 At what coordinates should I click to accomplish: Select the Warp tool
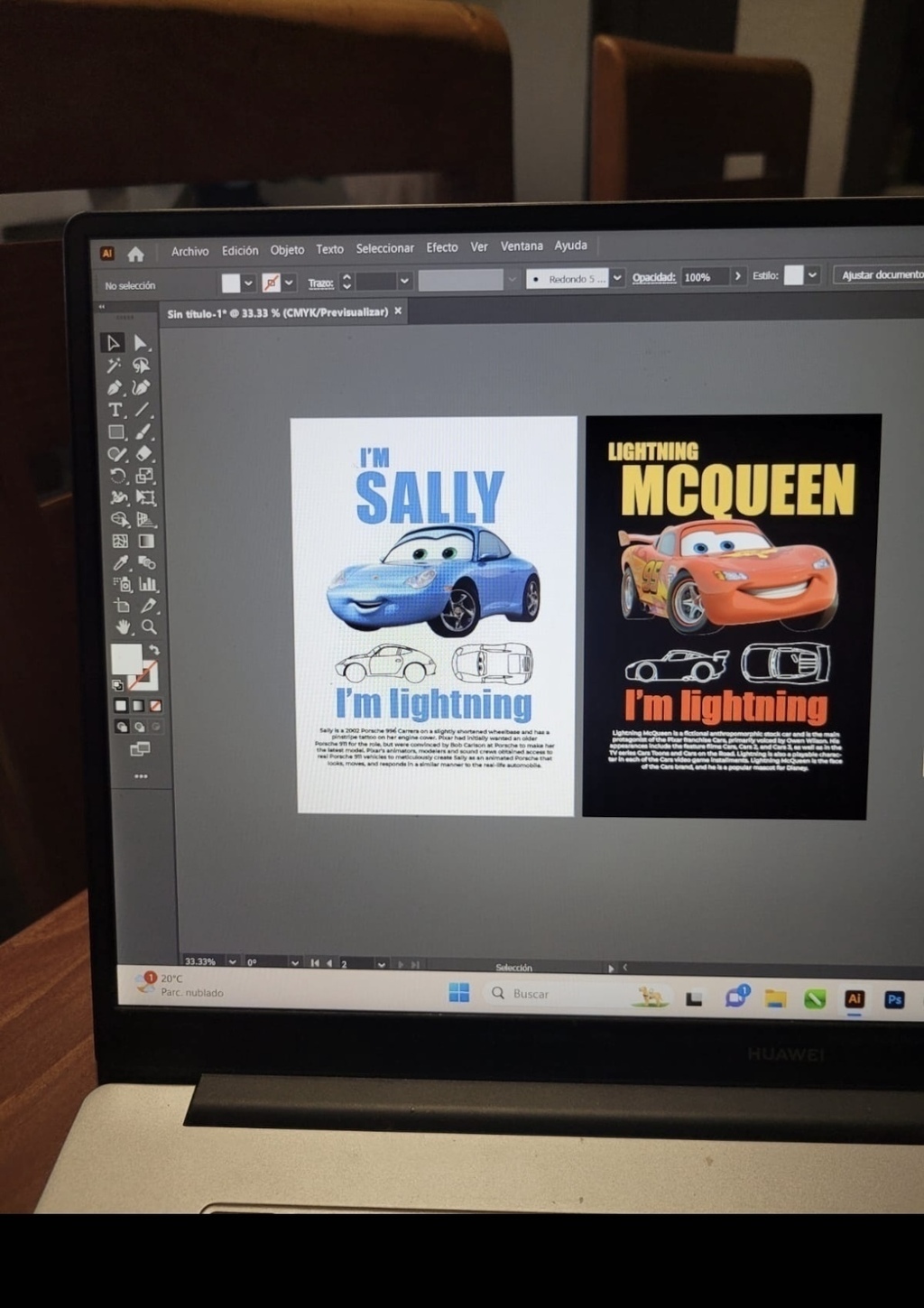point(119,497)
